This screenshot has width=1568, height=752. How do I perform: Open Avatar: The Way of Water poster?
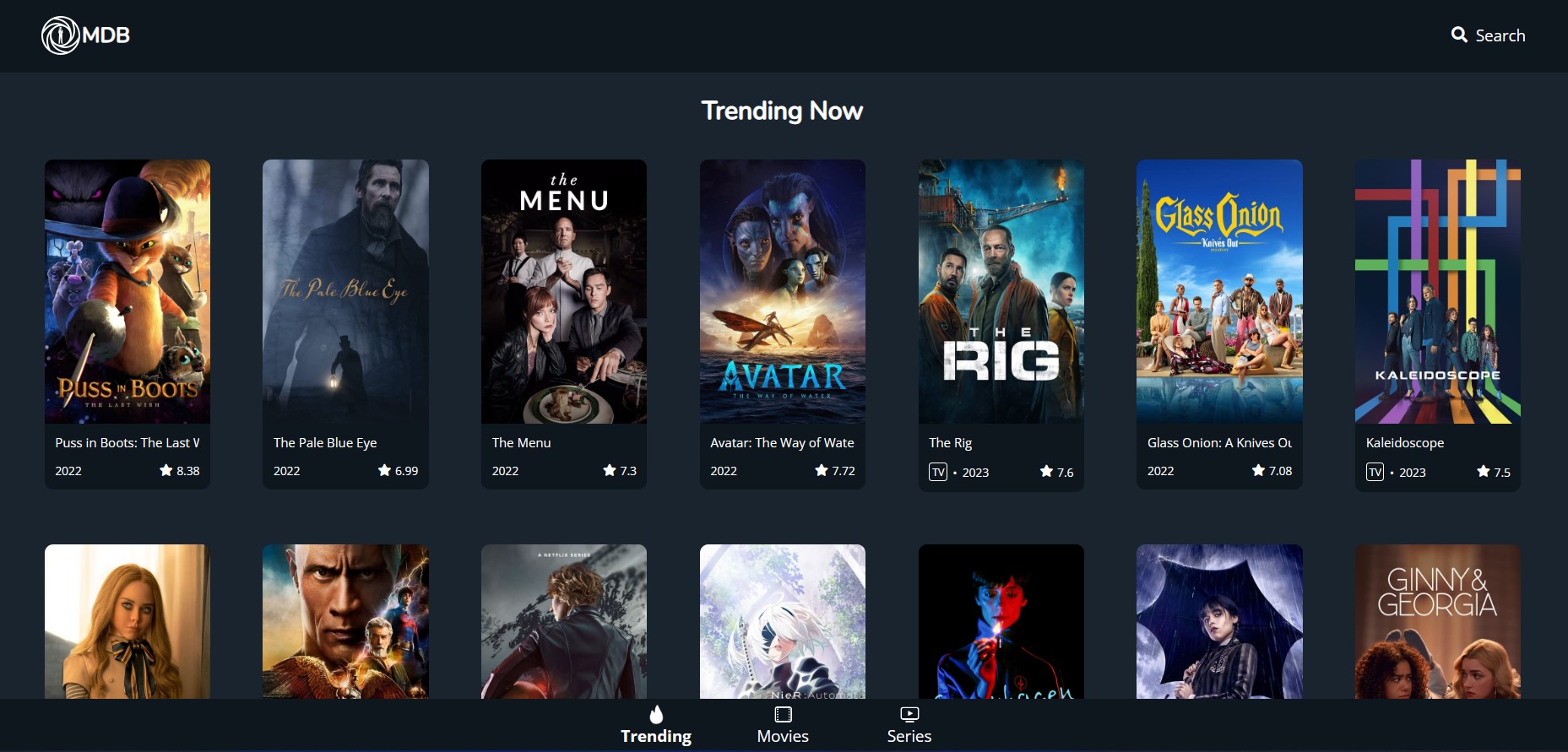pos(783,291)
